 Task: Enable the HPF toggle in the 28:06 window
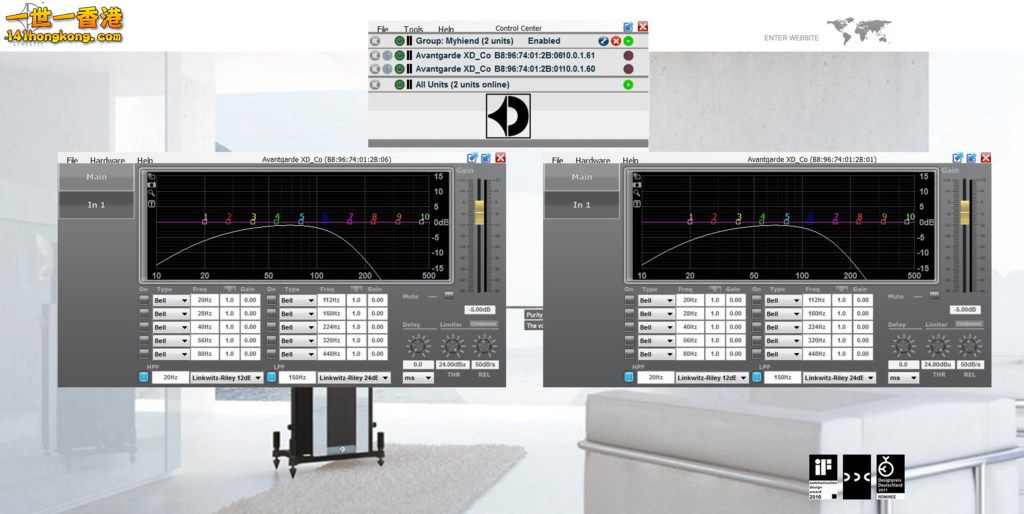tap(144, 377)
